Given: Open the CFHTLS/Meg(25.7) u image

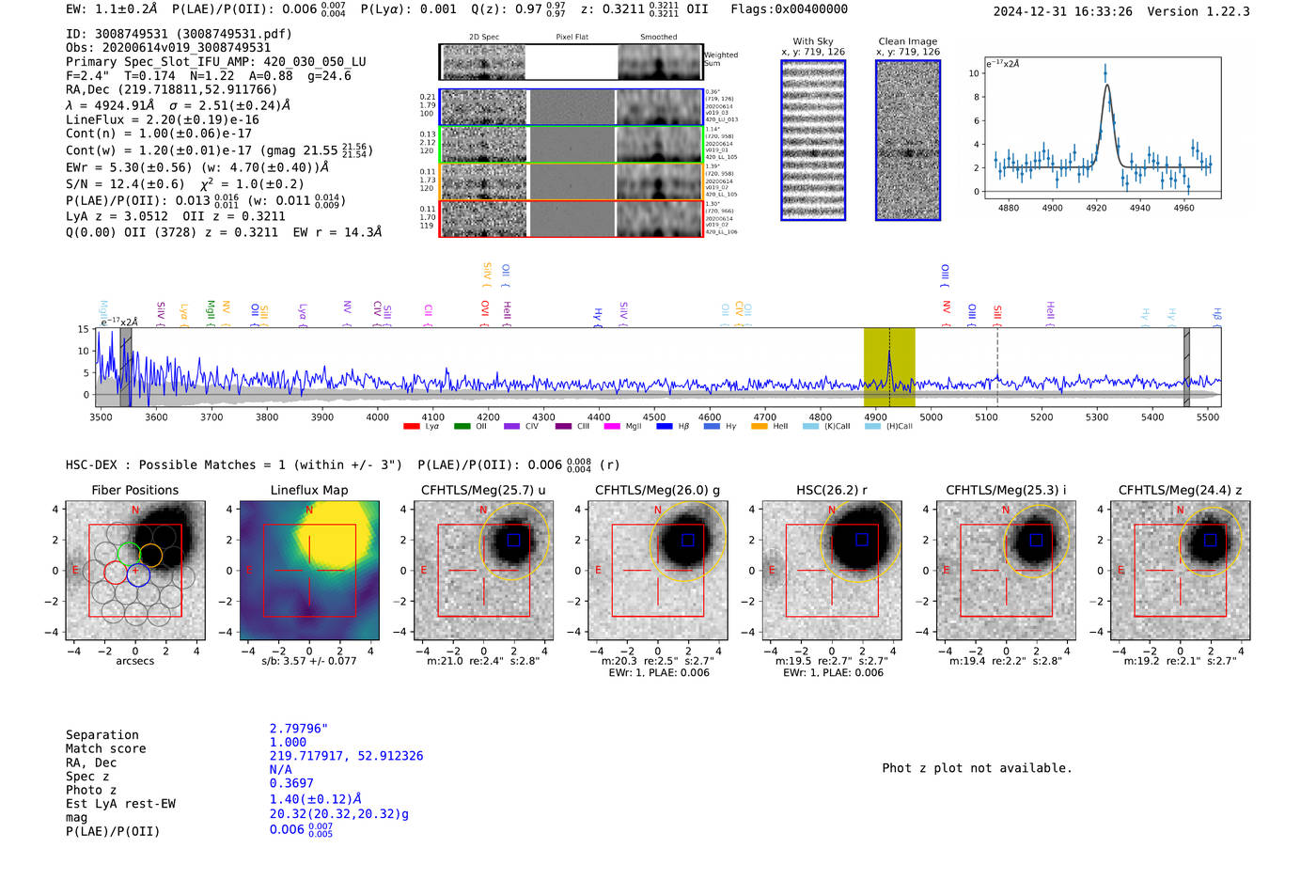Looking at the screenshot, I should [484, 571].
